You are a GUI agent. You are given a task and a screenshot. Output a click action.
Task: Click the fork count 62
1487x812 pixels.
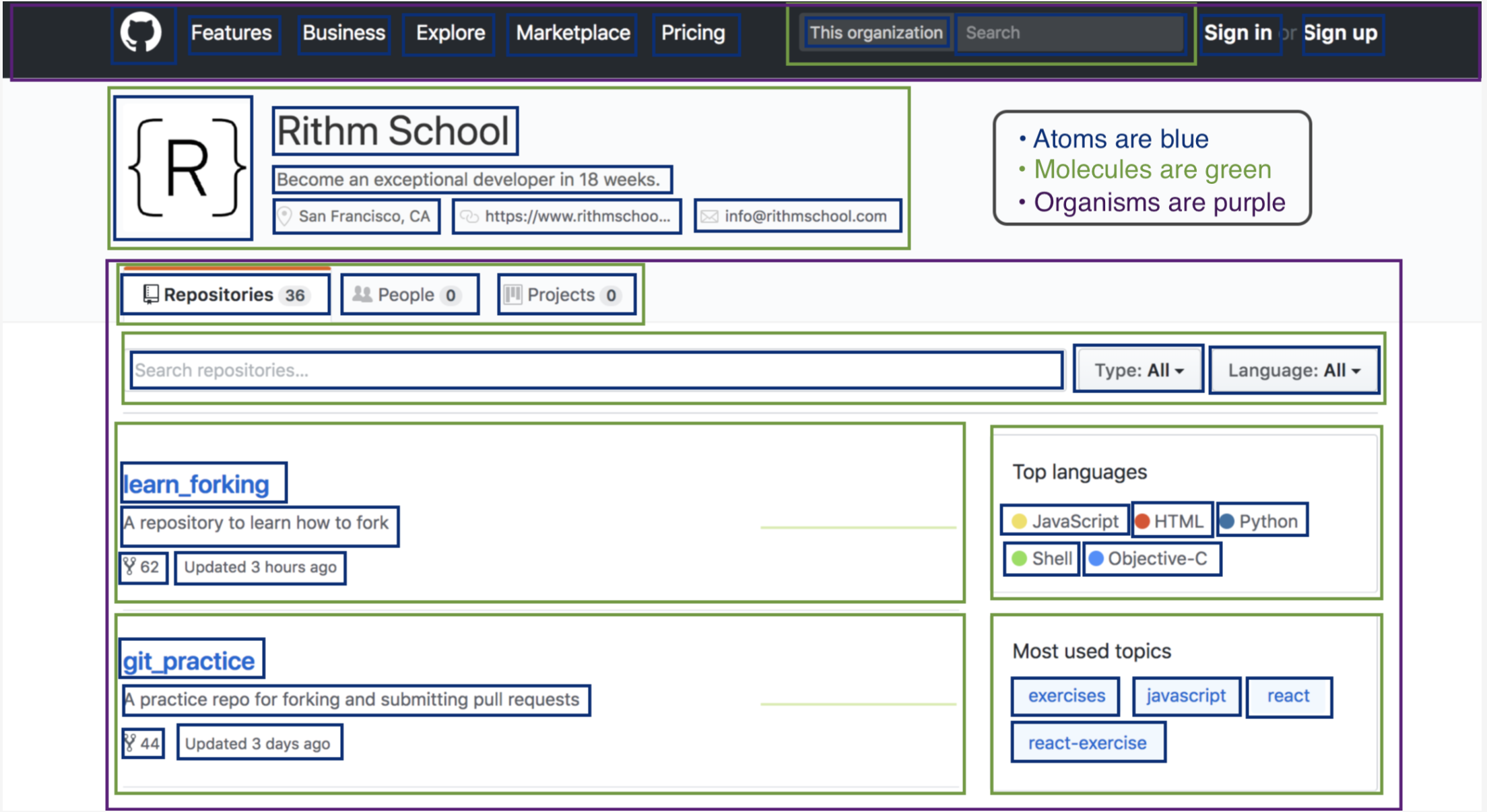[150, 567]
